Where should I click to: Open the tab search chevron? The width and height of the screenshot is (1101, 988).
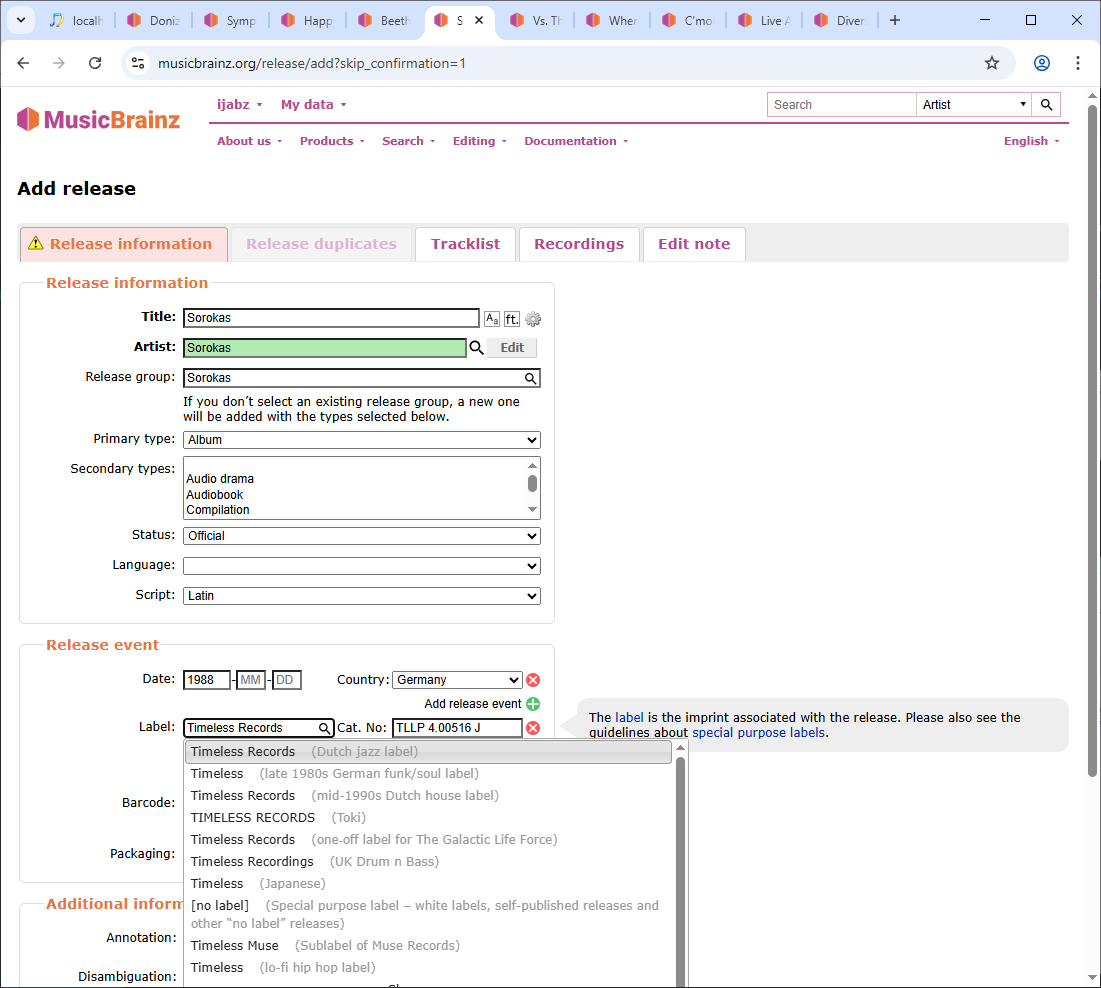pyautogui.click(x=21, y=20)
